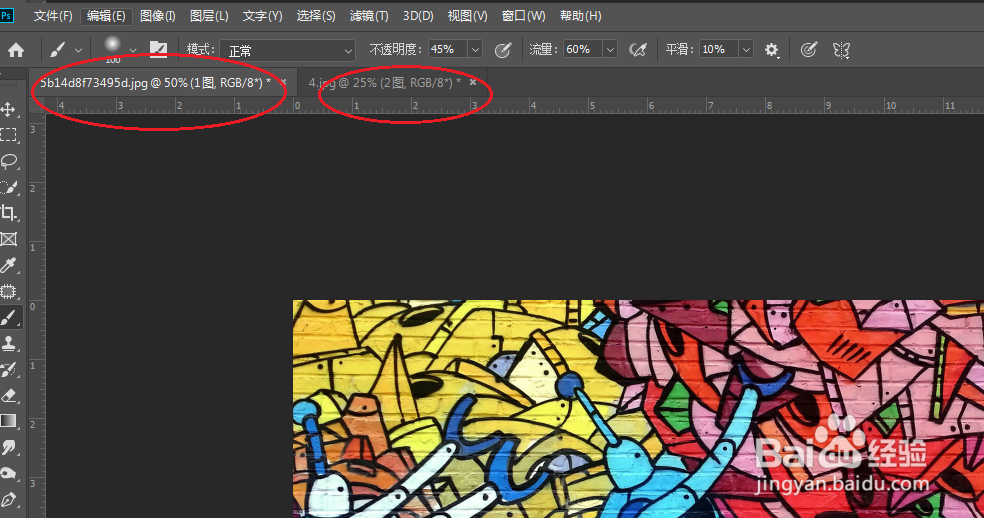Image resolution: width=984 pixels, height=518 pixels.
Task: Click on the graffiti image canvas
Action: click(638, 409)
